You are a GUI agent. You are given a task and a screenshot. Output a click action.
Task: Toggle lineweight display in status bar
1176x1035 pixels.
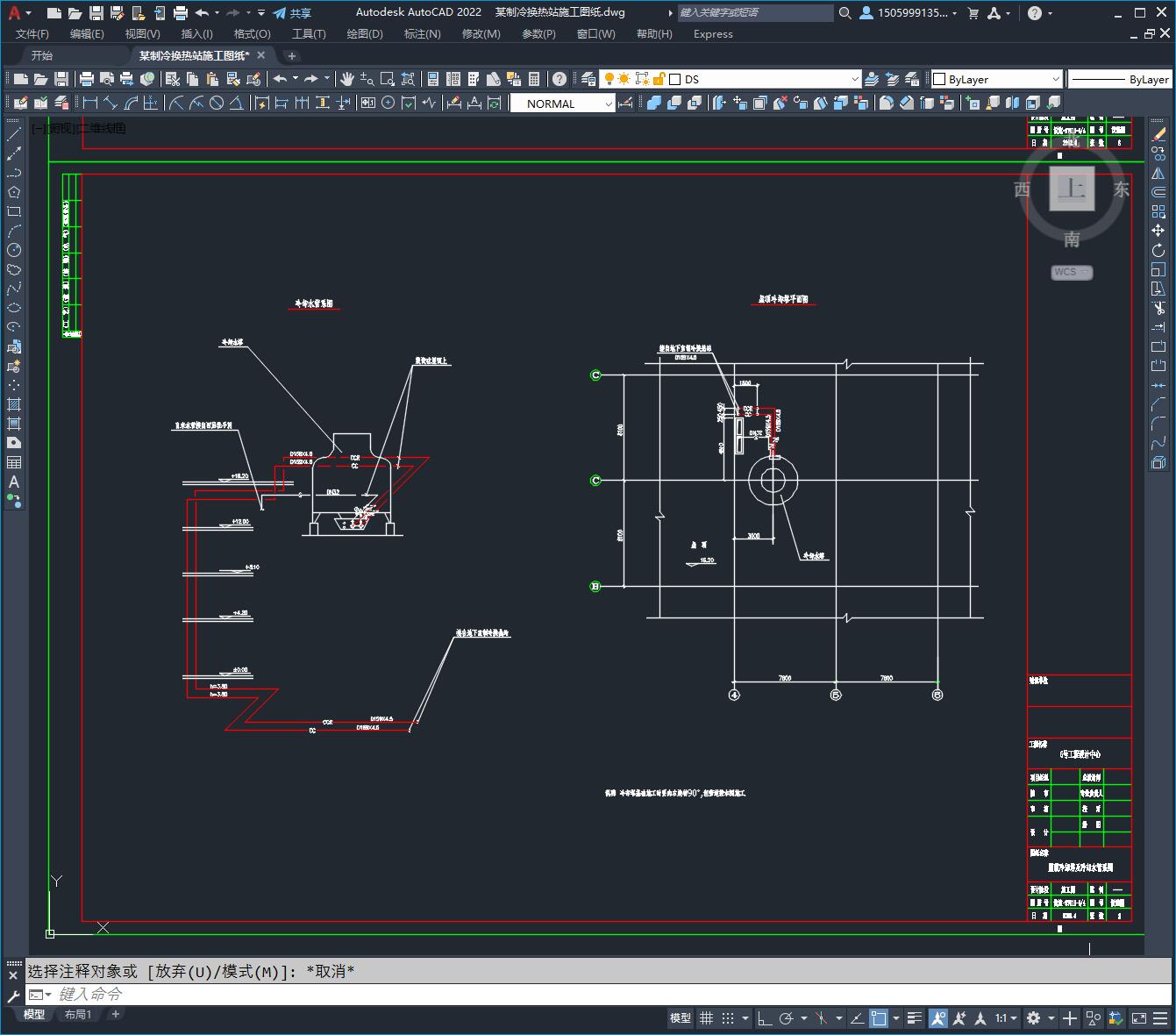[x=916, y=1017]
